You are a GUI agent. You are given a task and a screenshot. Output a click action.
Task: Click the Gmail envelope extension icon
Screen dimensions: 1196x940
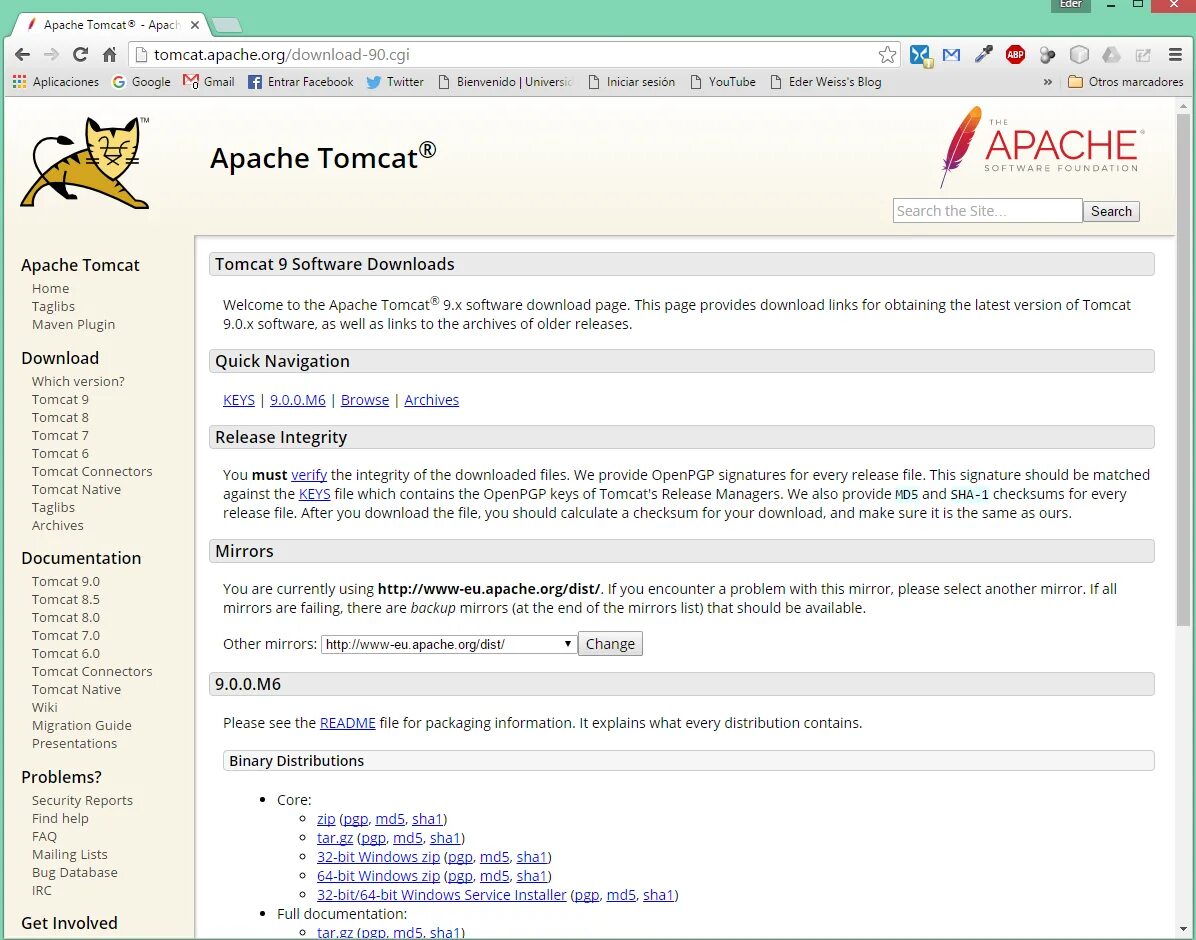tap(951, 55)
